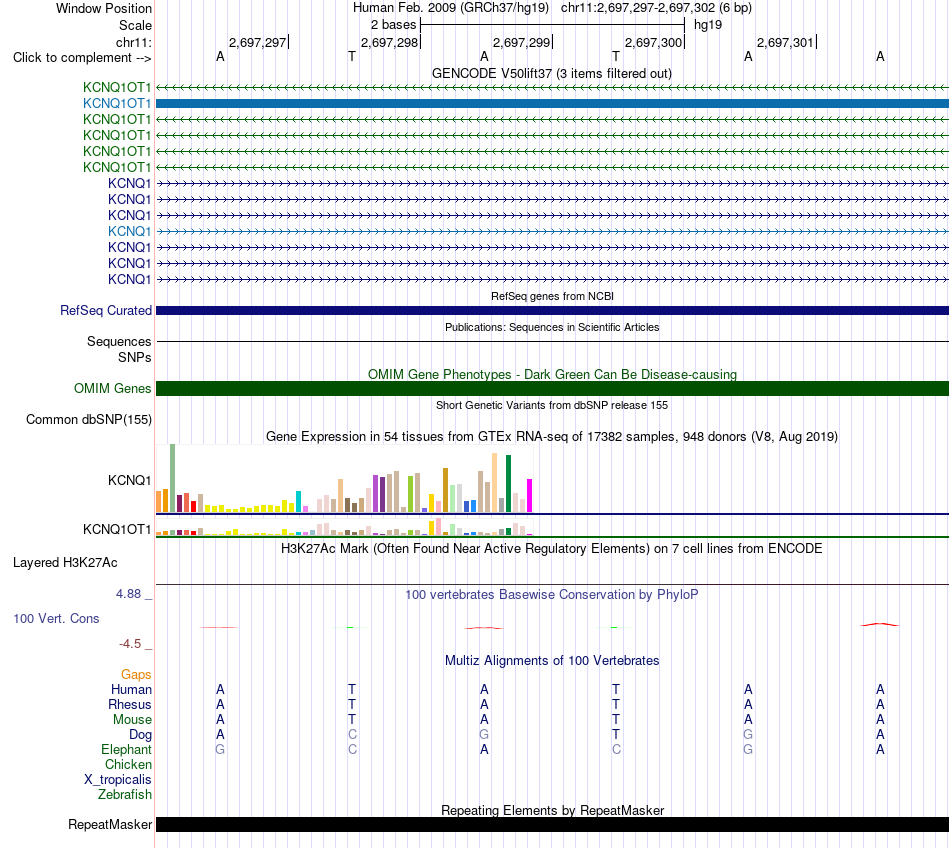Click the dark green OMIM Genes bar
Viewport: 950px width, 848px height.
point(553,388)
